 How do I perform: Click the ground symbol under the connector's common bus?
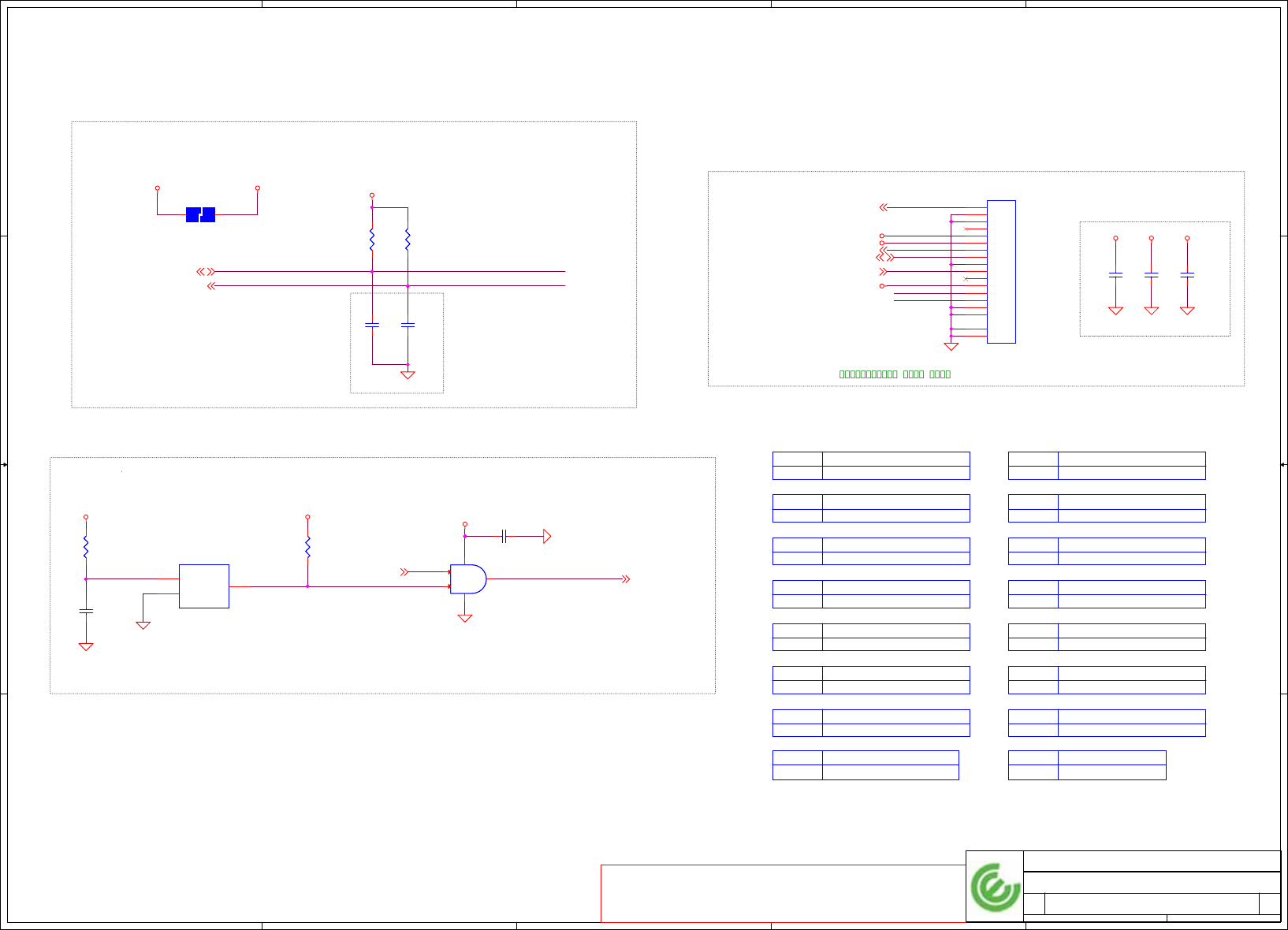[x=951, y=347]
